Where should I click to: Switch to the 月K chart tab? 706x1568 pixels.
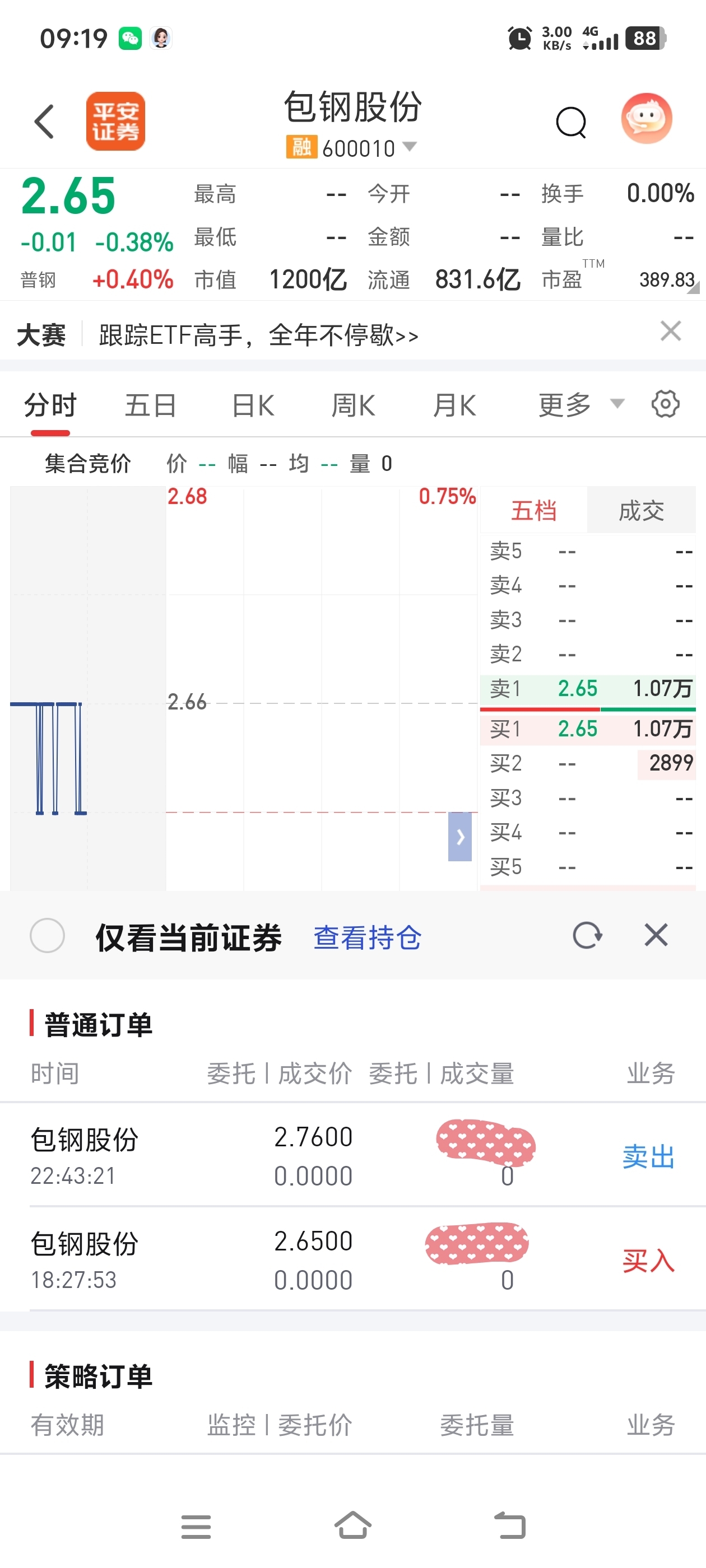(454, 405)
